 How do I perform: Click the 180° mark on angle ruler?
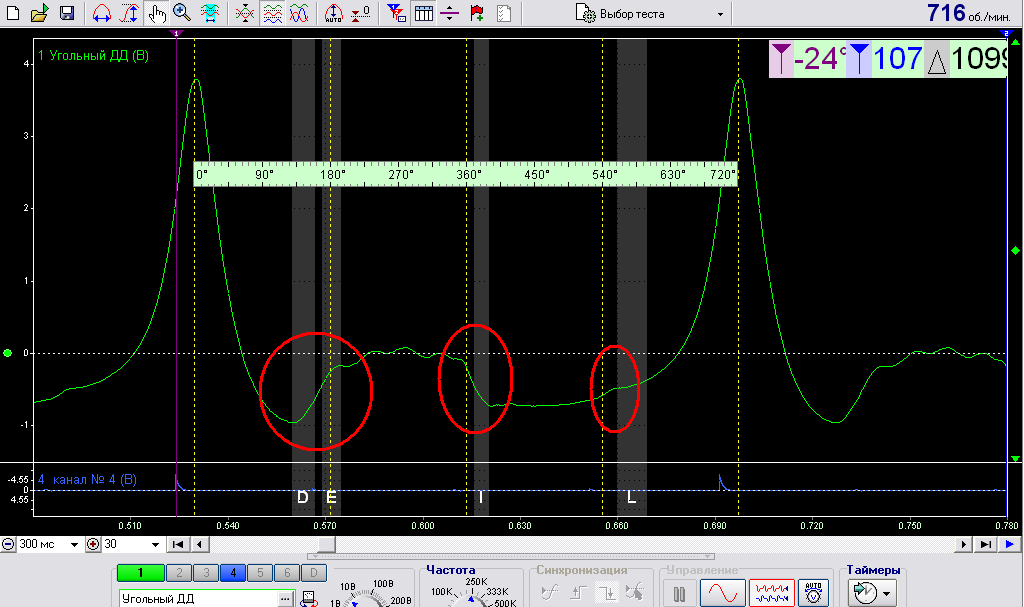pyautogui.click(x=332, y=174)
